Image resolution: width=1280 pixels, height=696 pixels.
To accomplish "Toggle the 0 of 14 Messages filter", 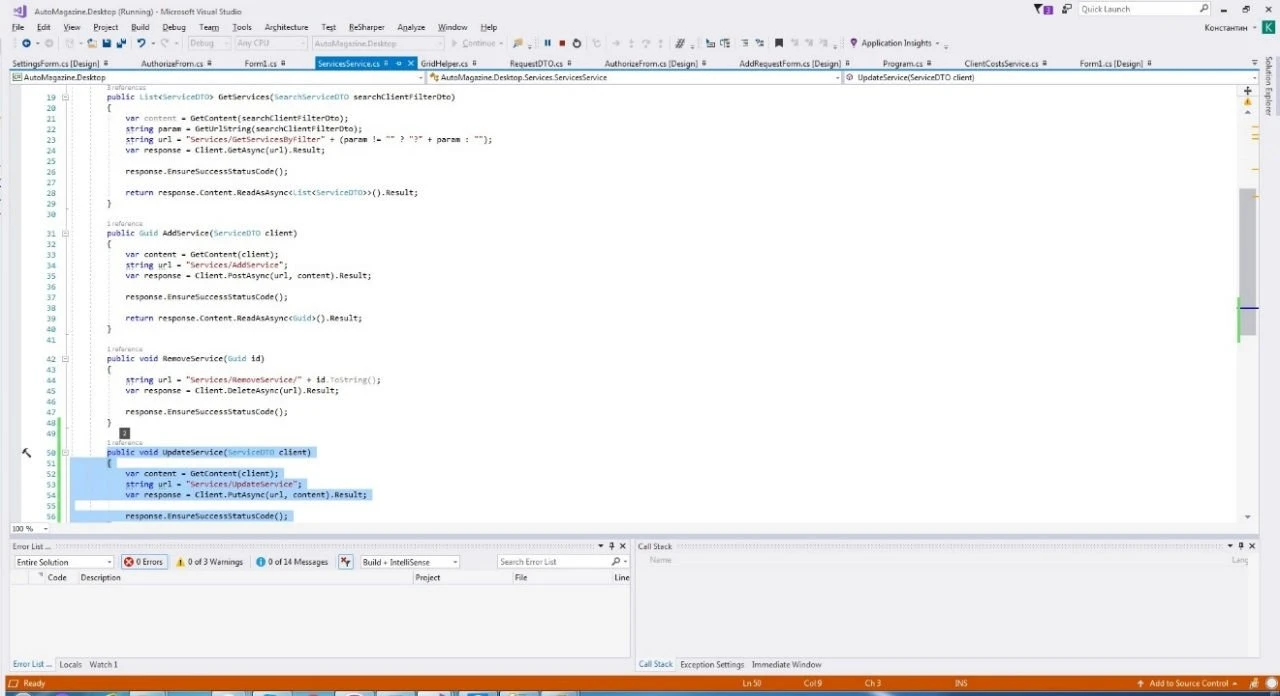I will tap(291, 562).
